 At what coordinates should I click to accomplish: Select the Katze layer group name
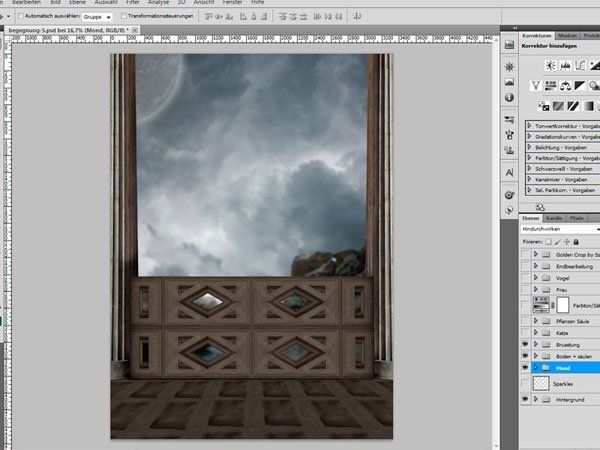[562, 333]
